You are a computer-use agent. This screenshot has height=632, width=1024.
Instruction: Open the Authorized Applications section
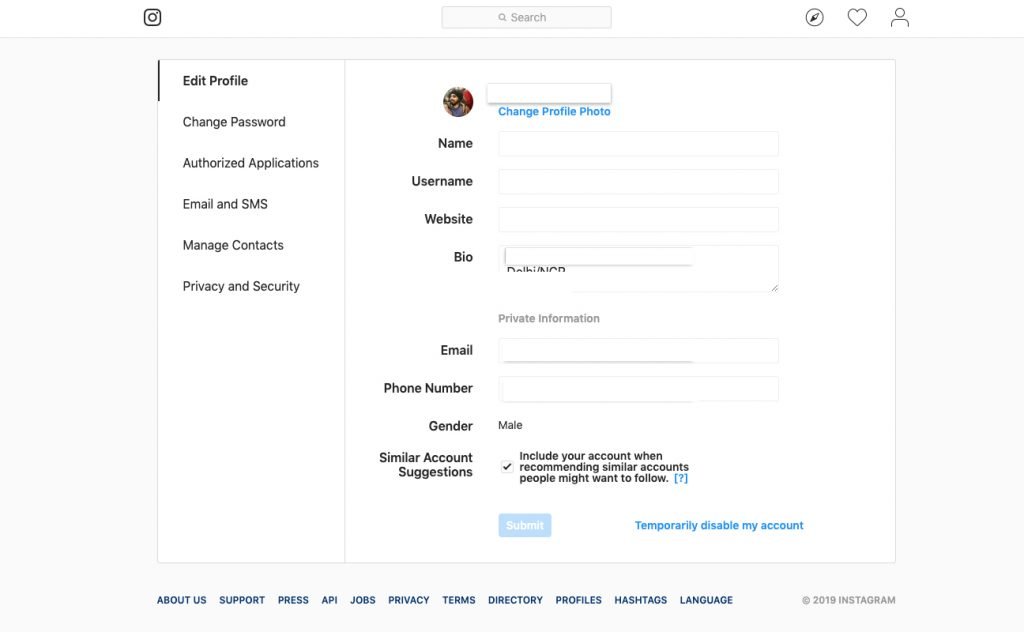(250, 163)
